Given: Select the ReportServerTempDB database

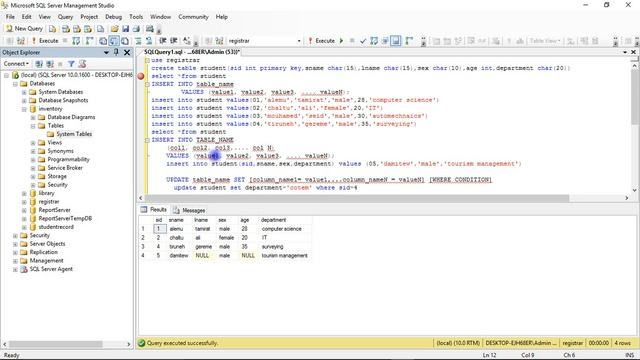Looking at the screenshot, I should pyautogui.click(x=65, y=218).
